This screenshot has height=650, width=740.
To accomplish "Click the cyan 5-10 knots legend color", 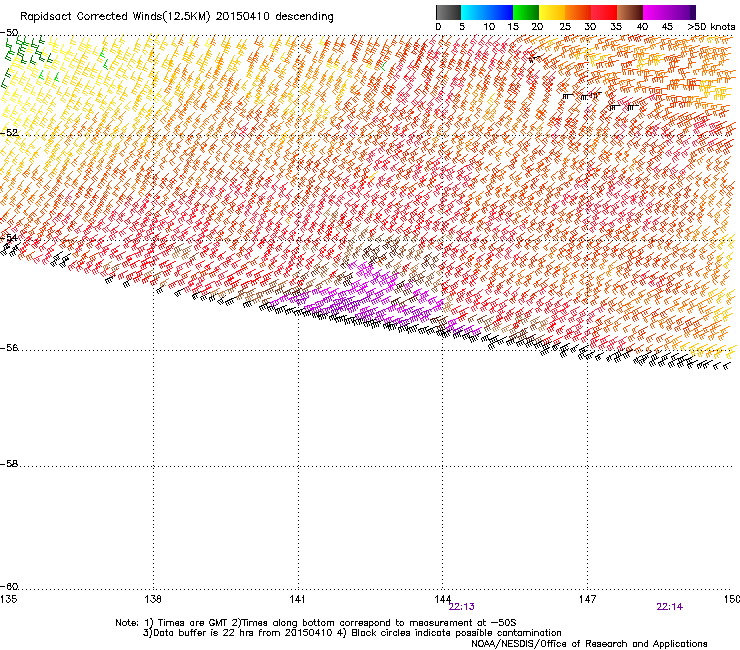I will pos(474,12).
